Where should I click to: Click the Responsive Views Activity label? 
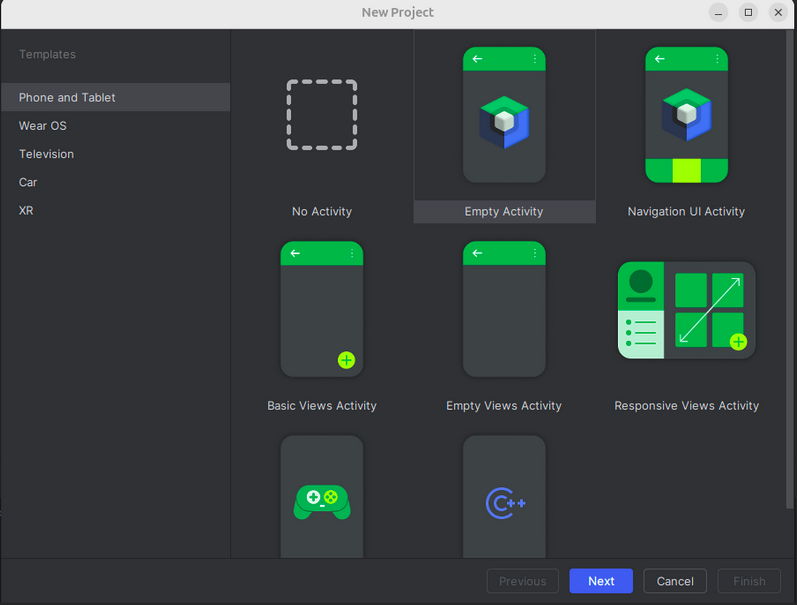click(686, 406)
